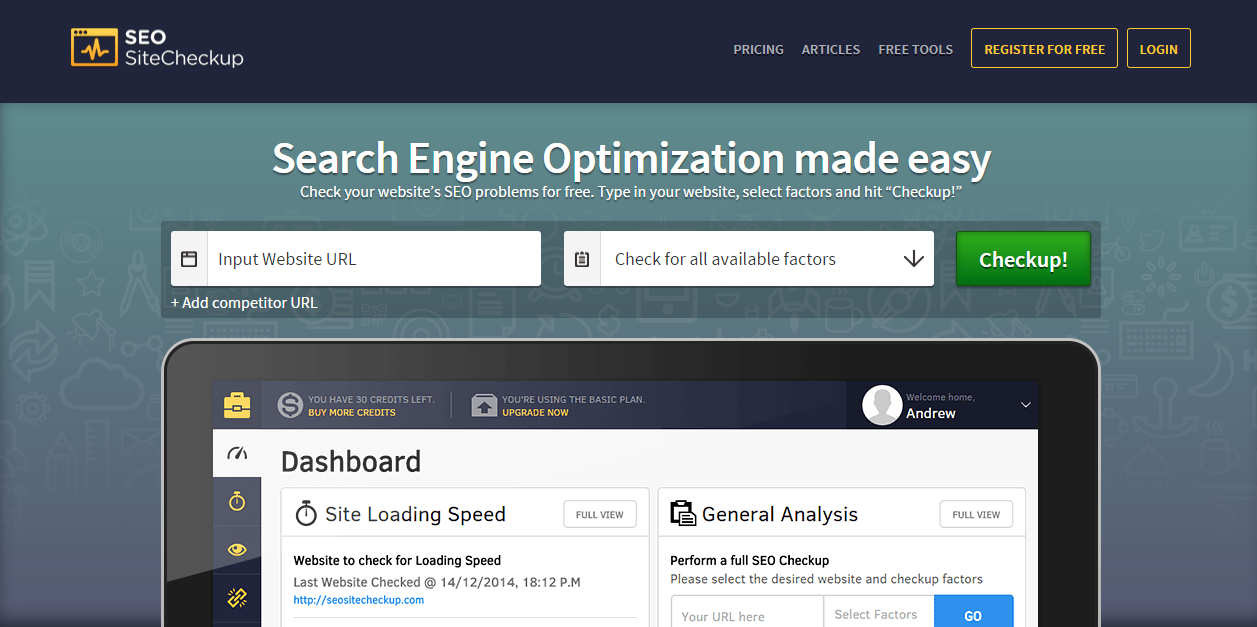Click the Perform a full SEO Checkup text
The width and height of the screenshot is (1257, 627).
pyautogui.click(x=750, y=560)
